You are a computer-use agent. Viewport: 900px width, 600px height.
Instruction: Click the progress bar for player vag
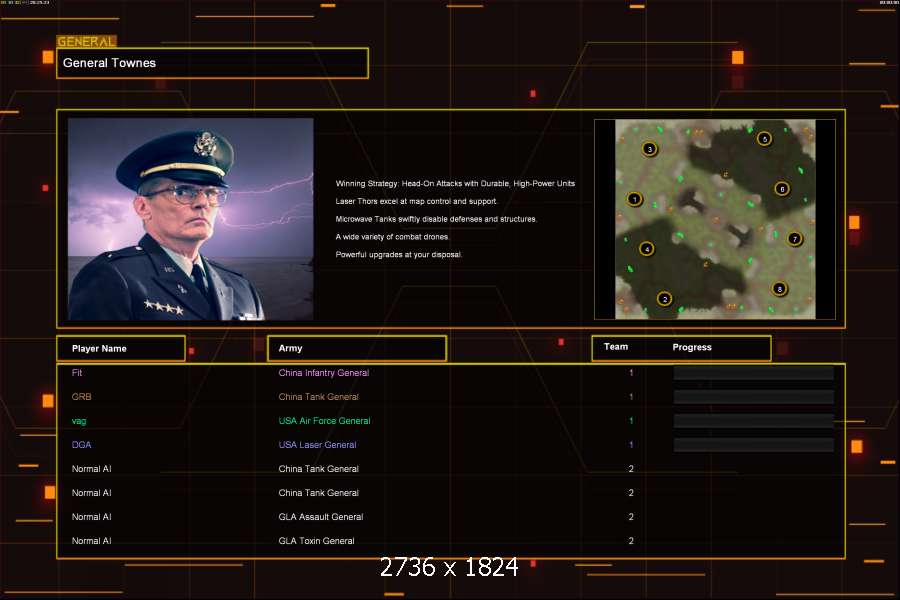[x=754, y=421]
